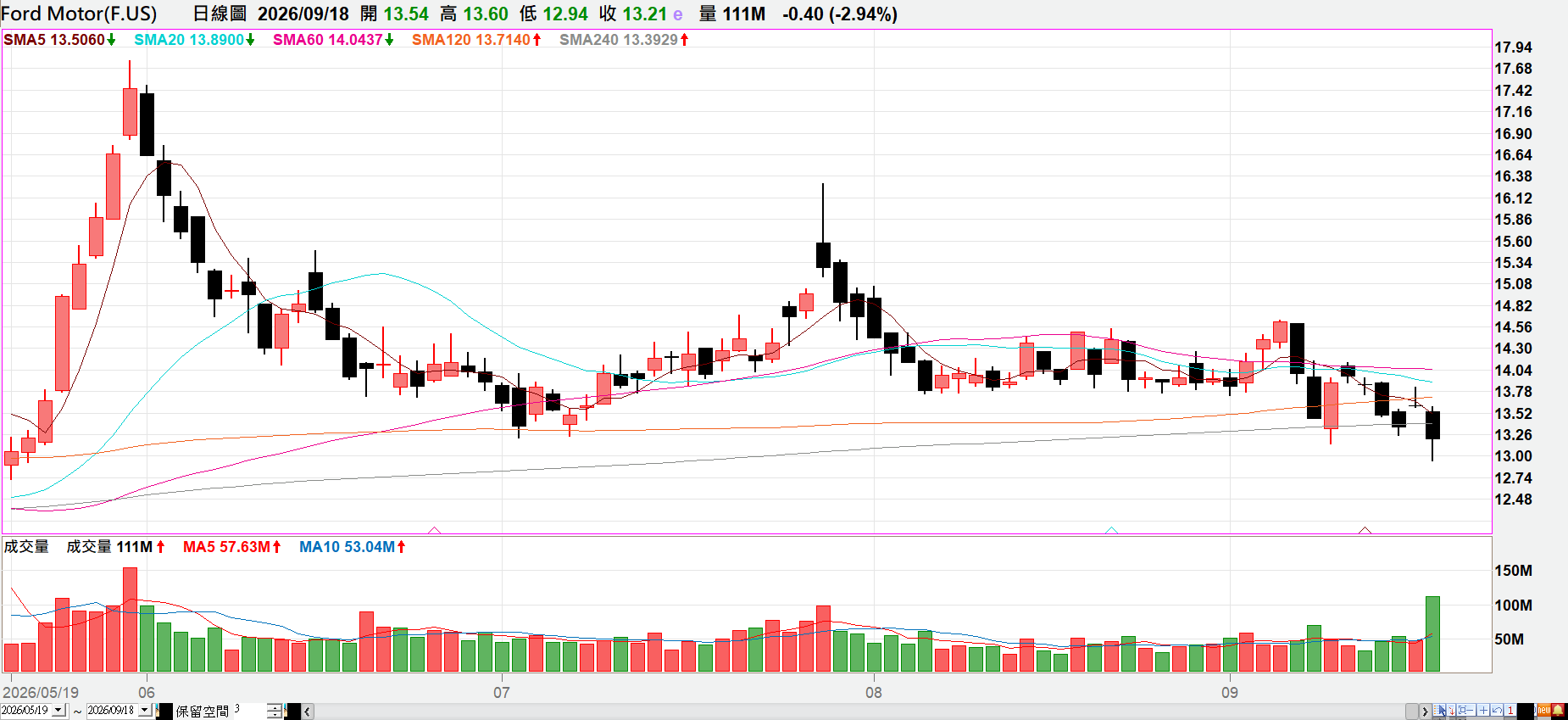Click the cursor list tool icon
Image resolution: width=1568 pixels, height=720 pixels.
tap(1440, 711)
